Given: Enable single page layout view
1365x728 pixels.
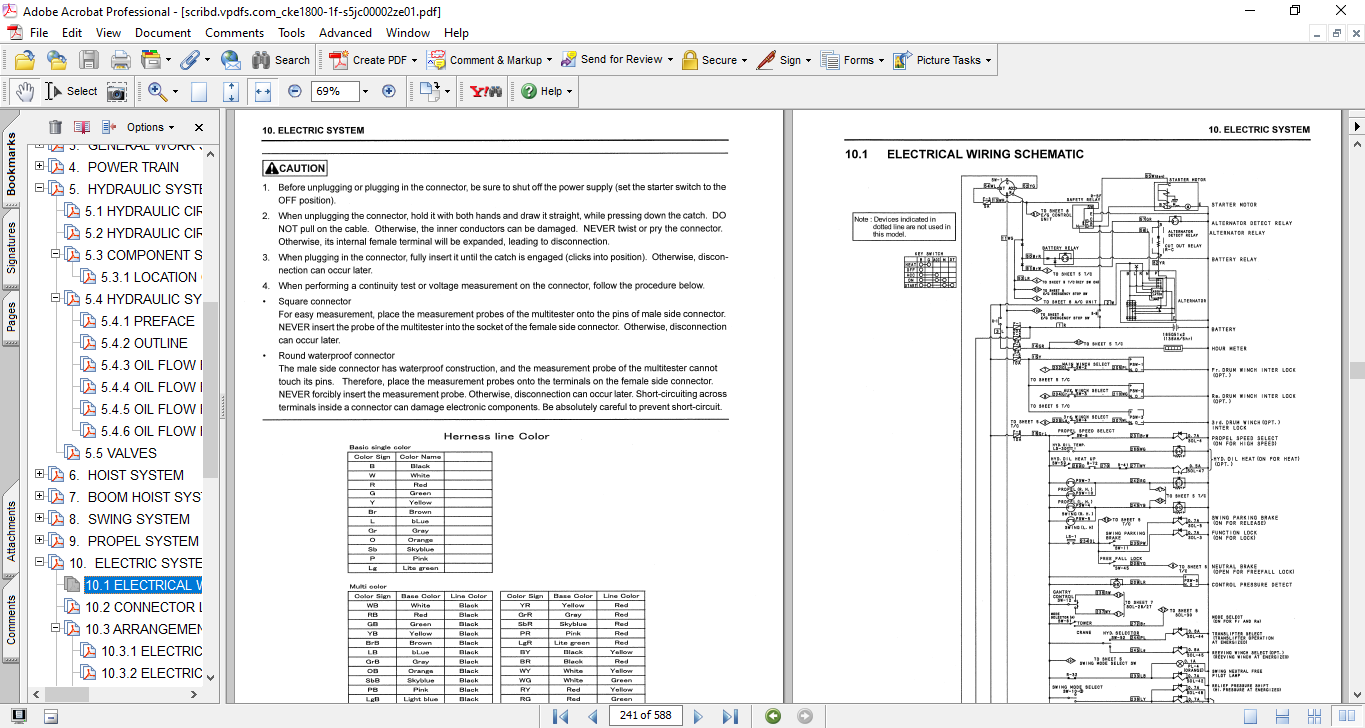Looking at the screenshot, I should (x=1250, y=716).
